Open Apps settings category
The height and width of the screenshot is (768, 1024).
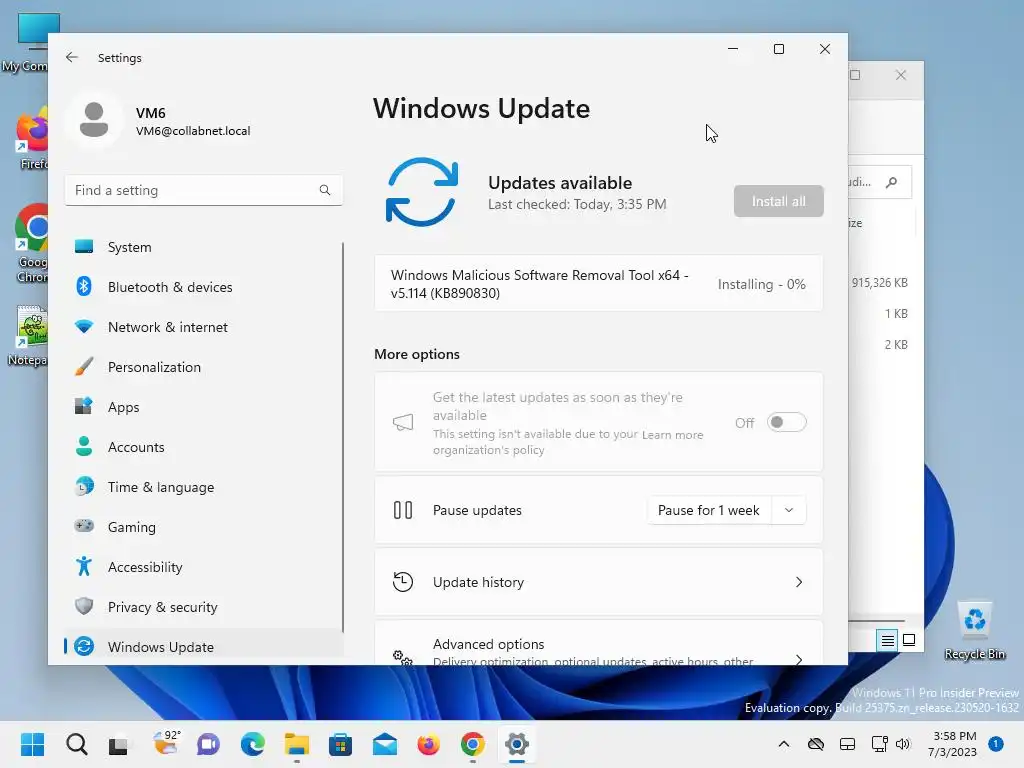tap(204, 407)
